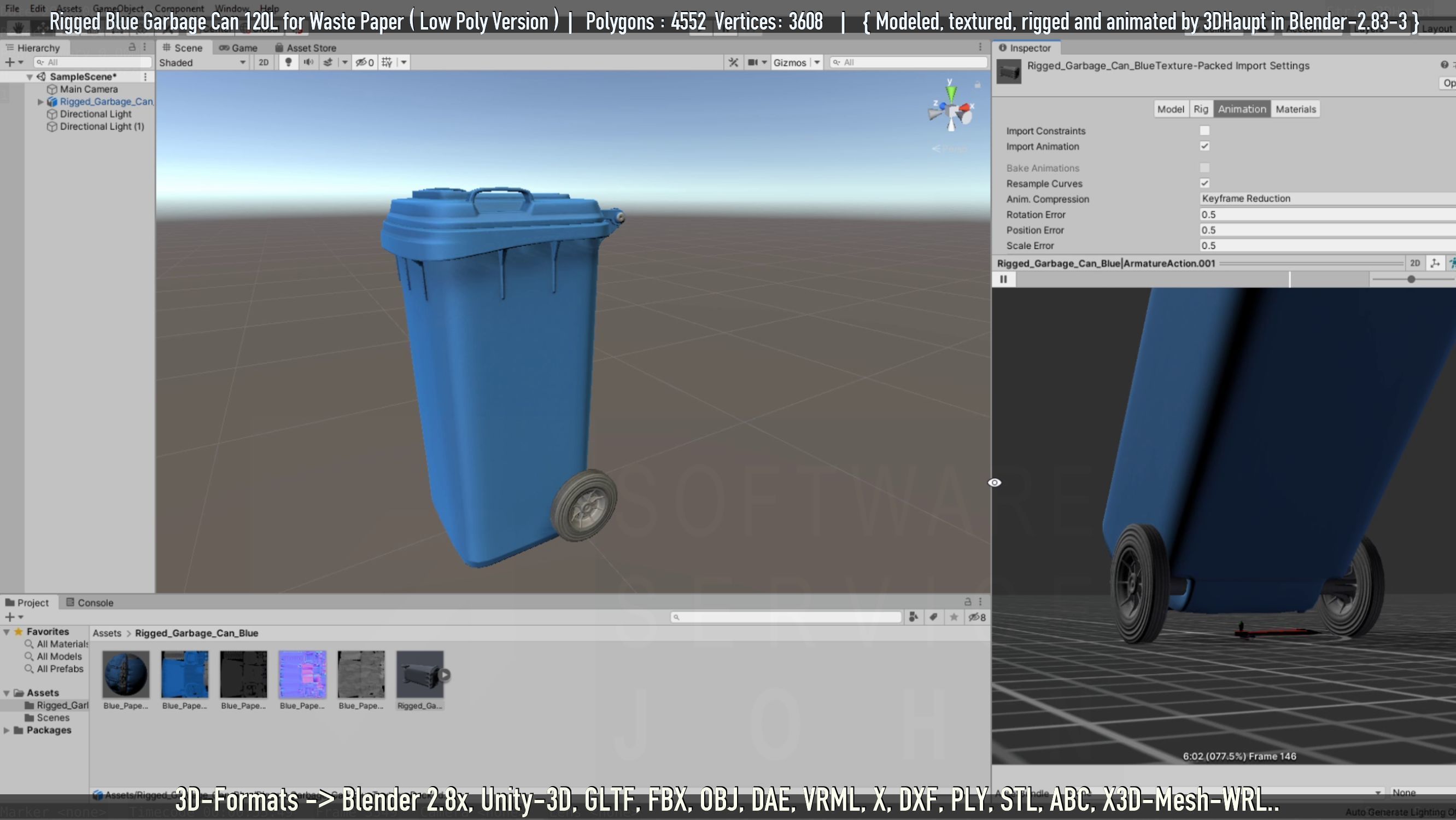Viewport: 1456px width, 820px height.
Task: Open scene effects dropdown arrow
Action: click(344, 62)
